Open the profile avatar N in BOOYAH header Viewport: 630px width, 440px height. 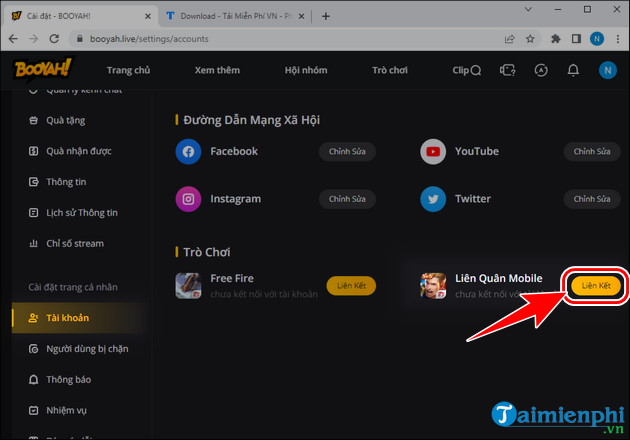point(608,70)
